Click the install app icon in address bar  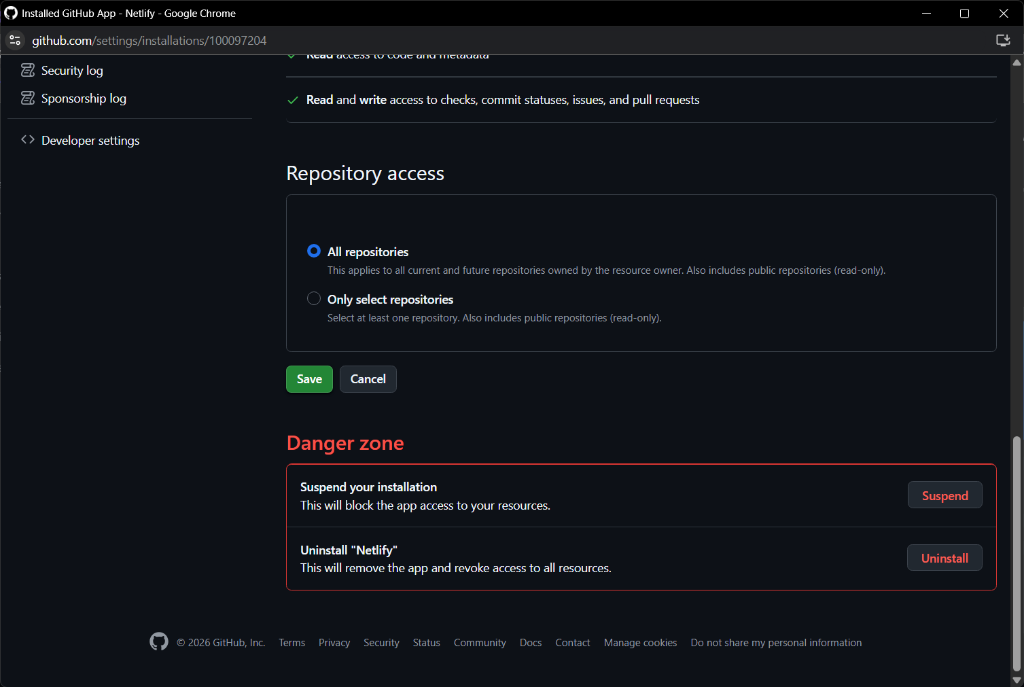pos(1003,41)
